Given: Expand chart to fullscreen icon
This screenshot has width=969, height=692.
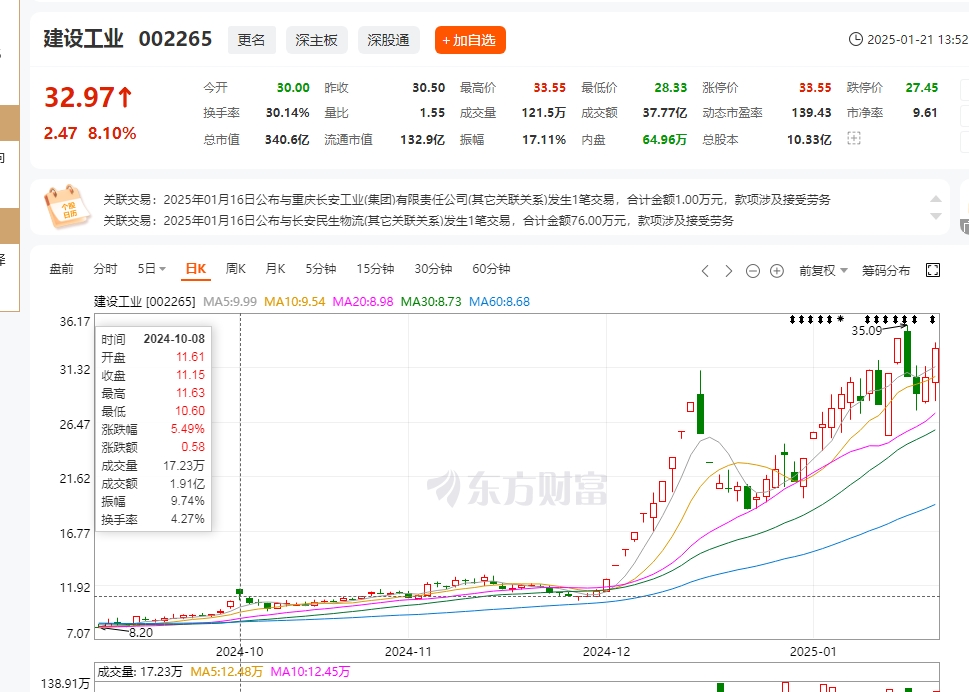Looking at the screenshot, I should [x=933, y=270].
